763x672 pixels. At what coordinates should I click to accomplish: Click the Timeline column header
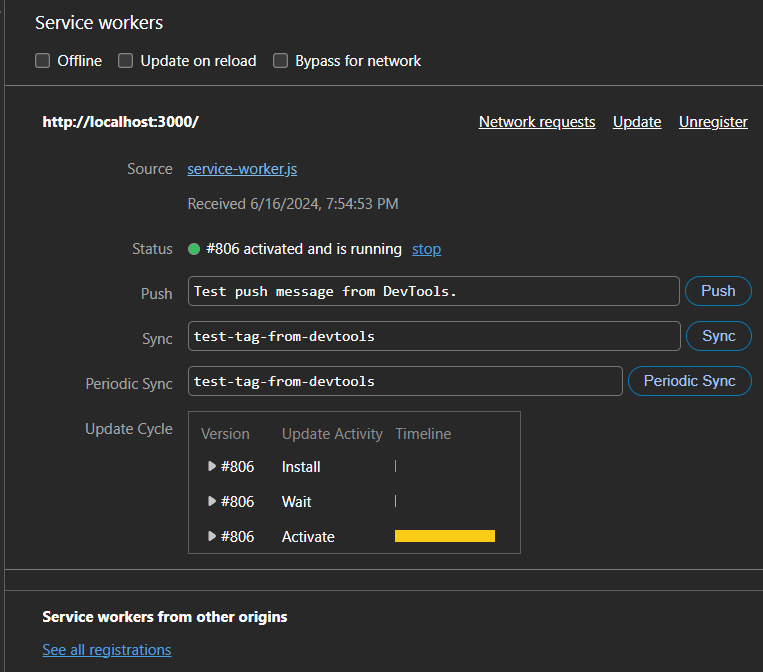(423, 434)
